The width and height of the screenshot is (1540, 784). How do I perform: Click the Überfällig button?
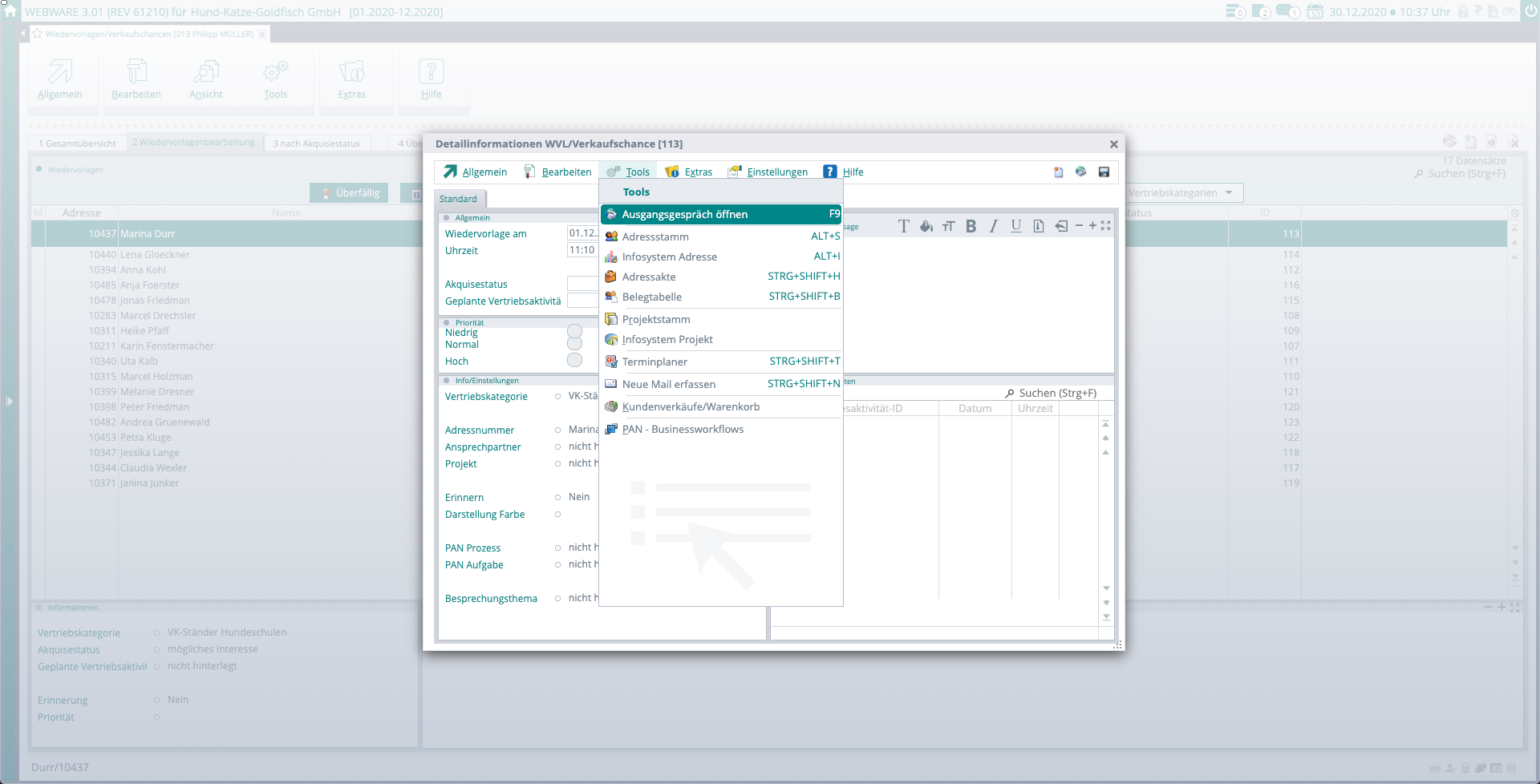[350, 193]
